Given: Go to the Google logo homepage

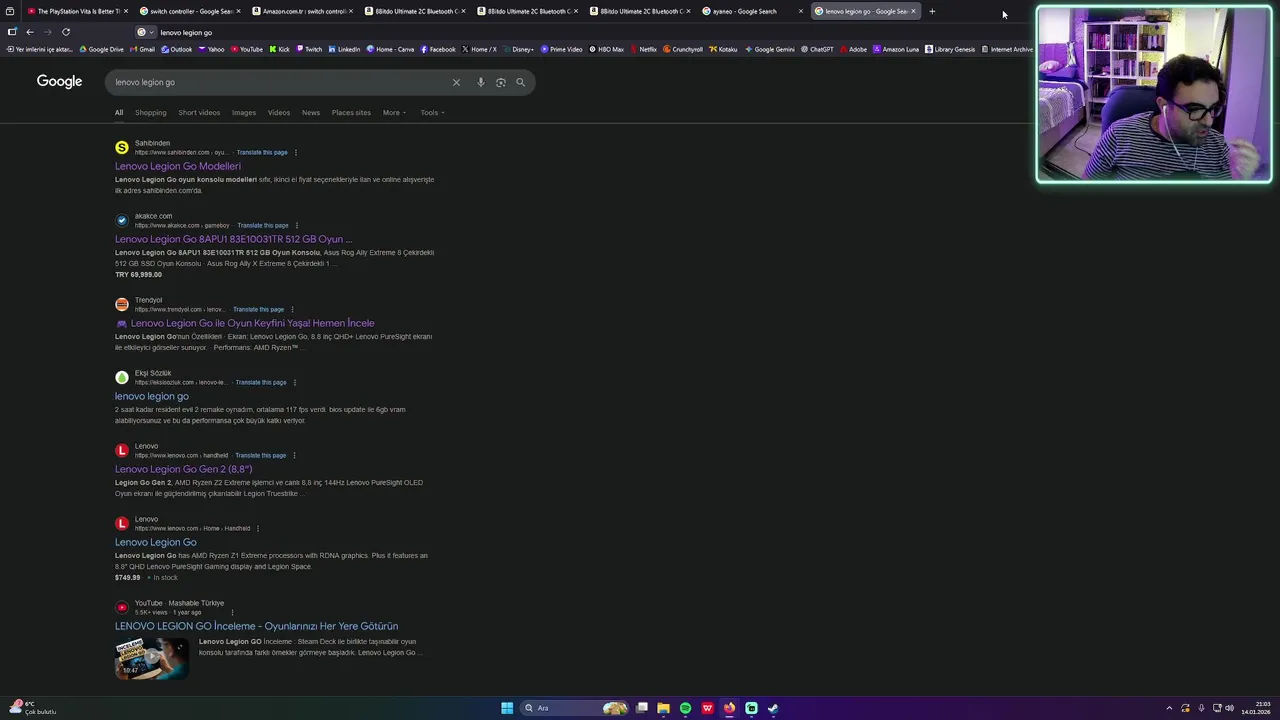Looking at the screenshot, I should point(59,82).
